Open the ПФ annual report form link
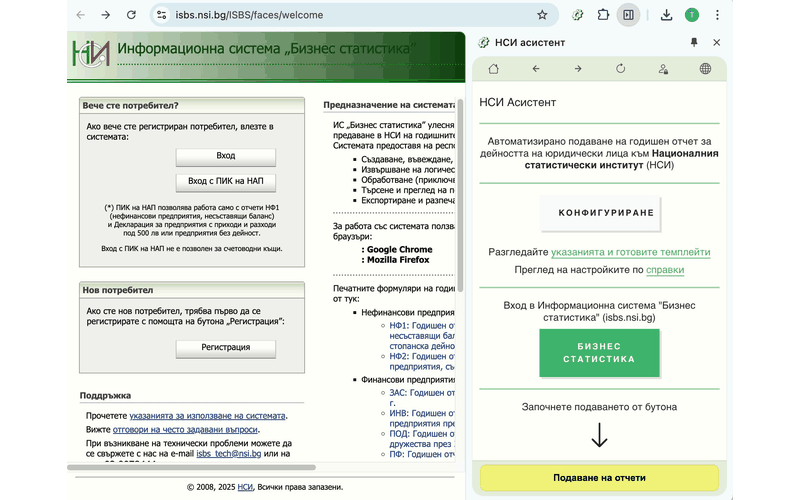 pyautogui.click(x=421, y=454)
